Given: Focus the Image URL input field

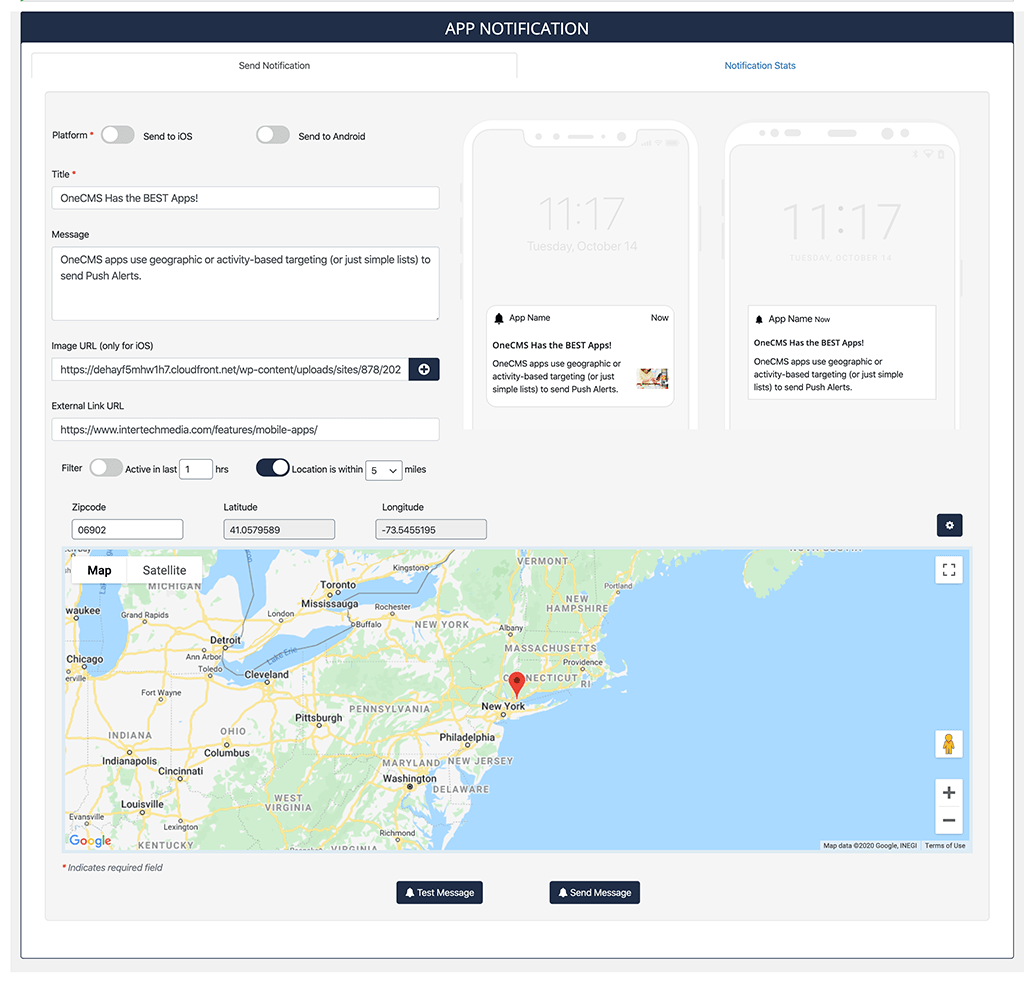Looking at the screenshot, I should [x=230, y=370].
